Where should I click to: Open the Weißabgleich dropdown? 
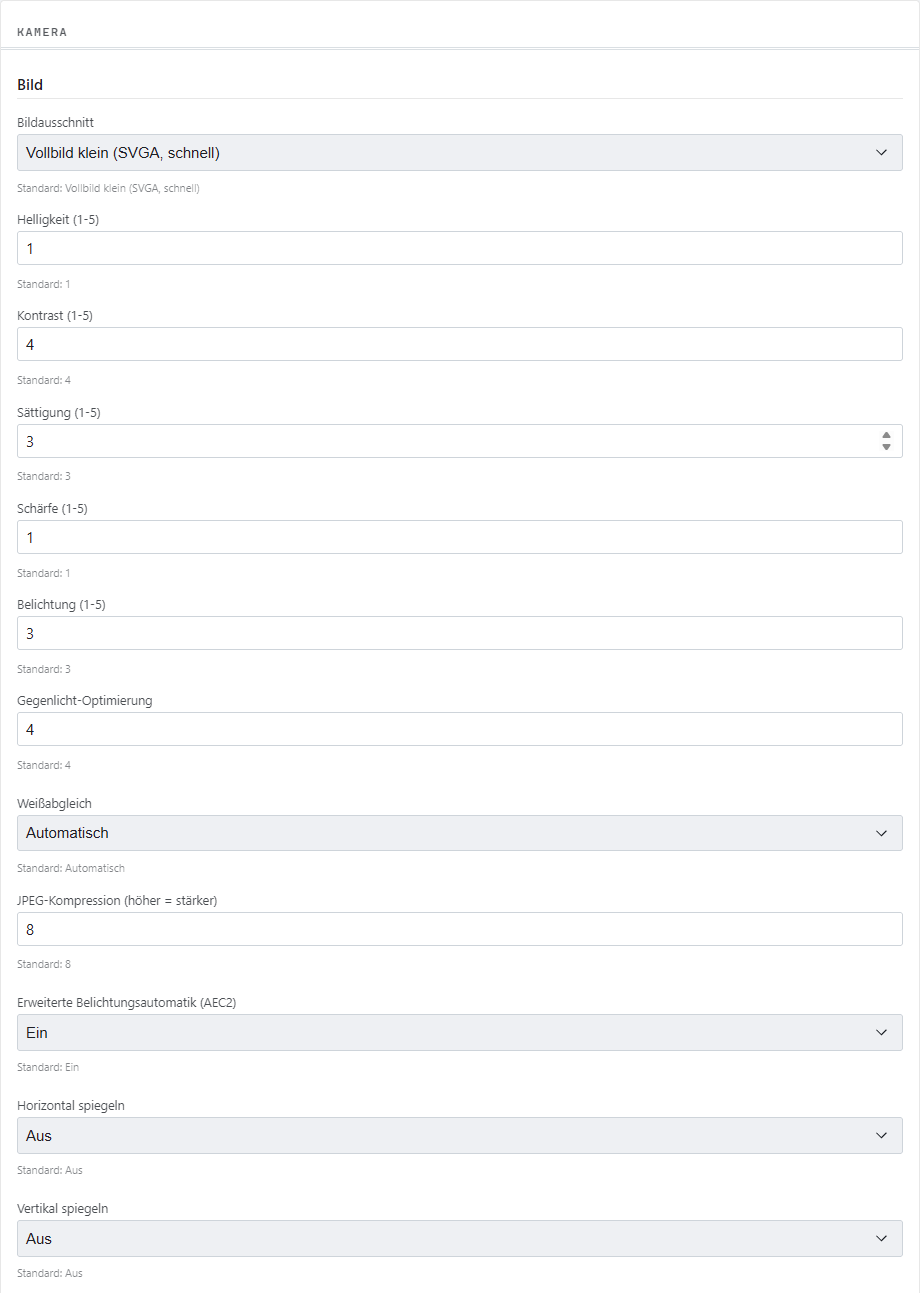click(x=460, y=833)
